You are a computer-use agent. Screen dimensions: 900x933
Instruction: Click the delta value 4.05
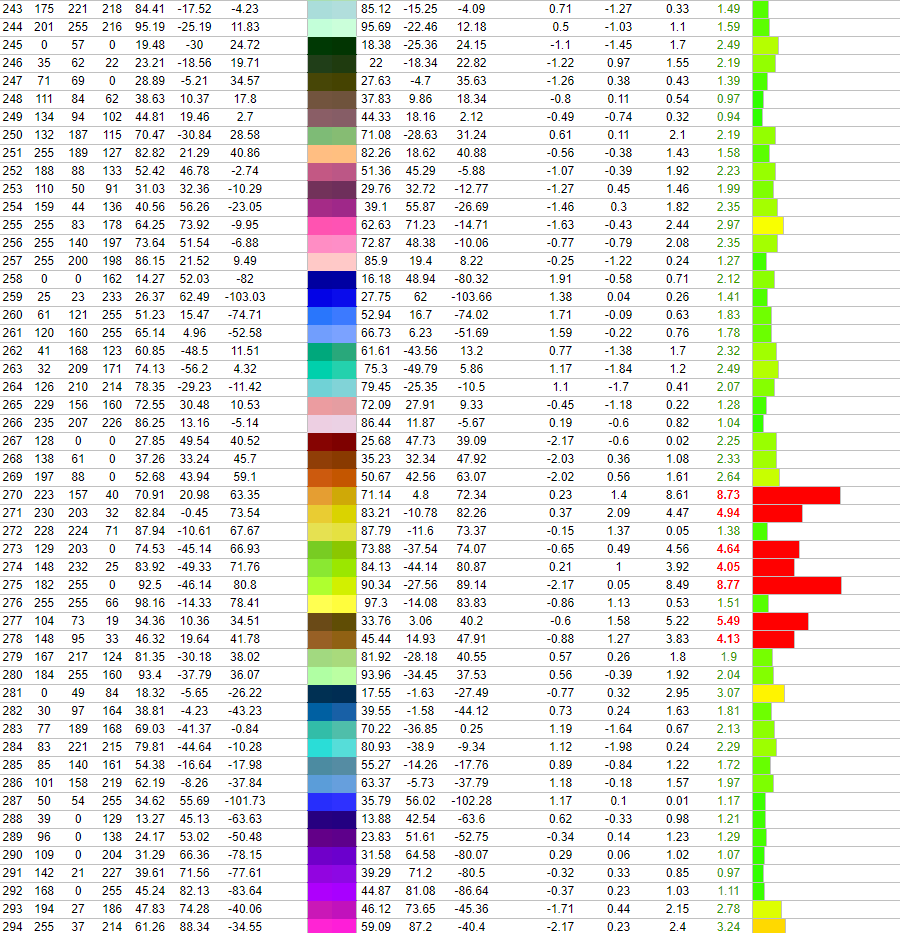(728, 567)
